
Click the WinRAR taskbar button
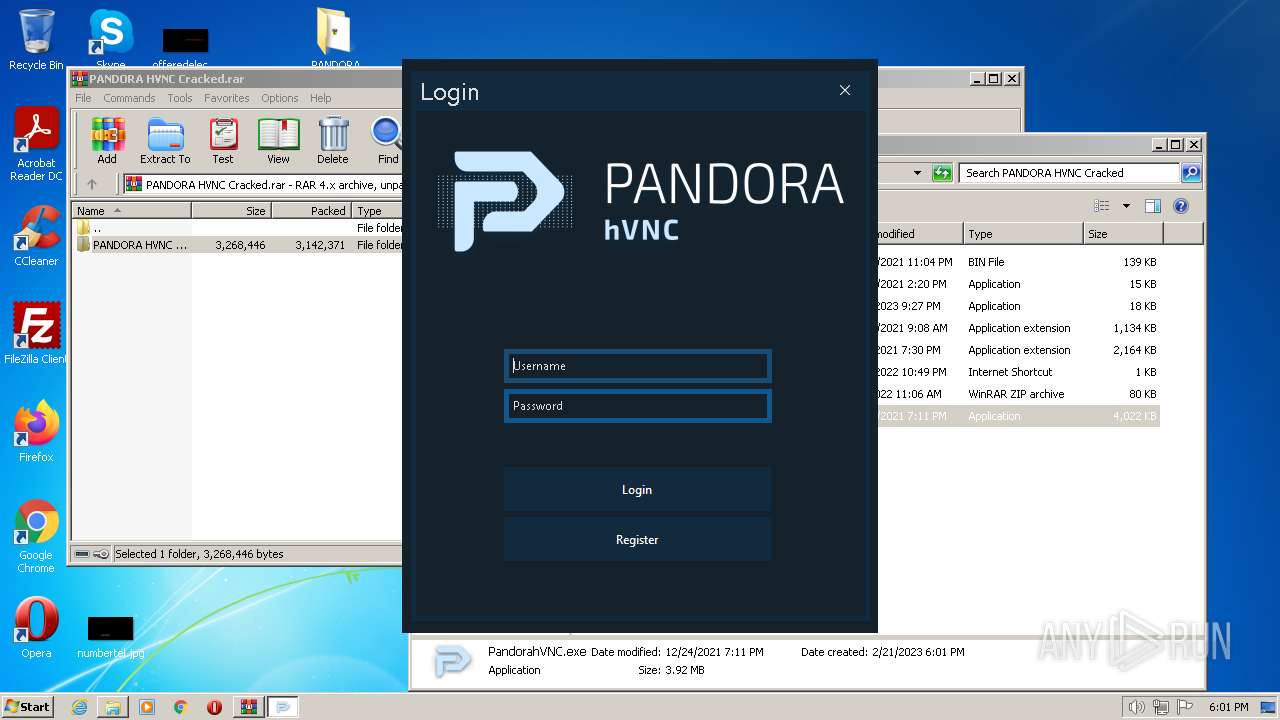[x=248, y=707]
